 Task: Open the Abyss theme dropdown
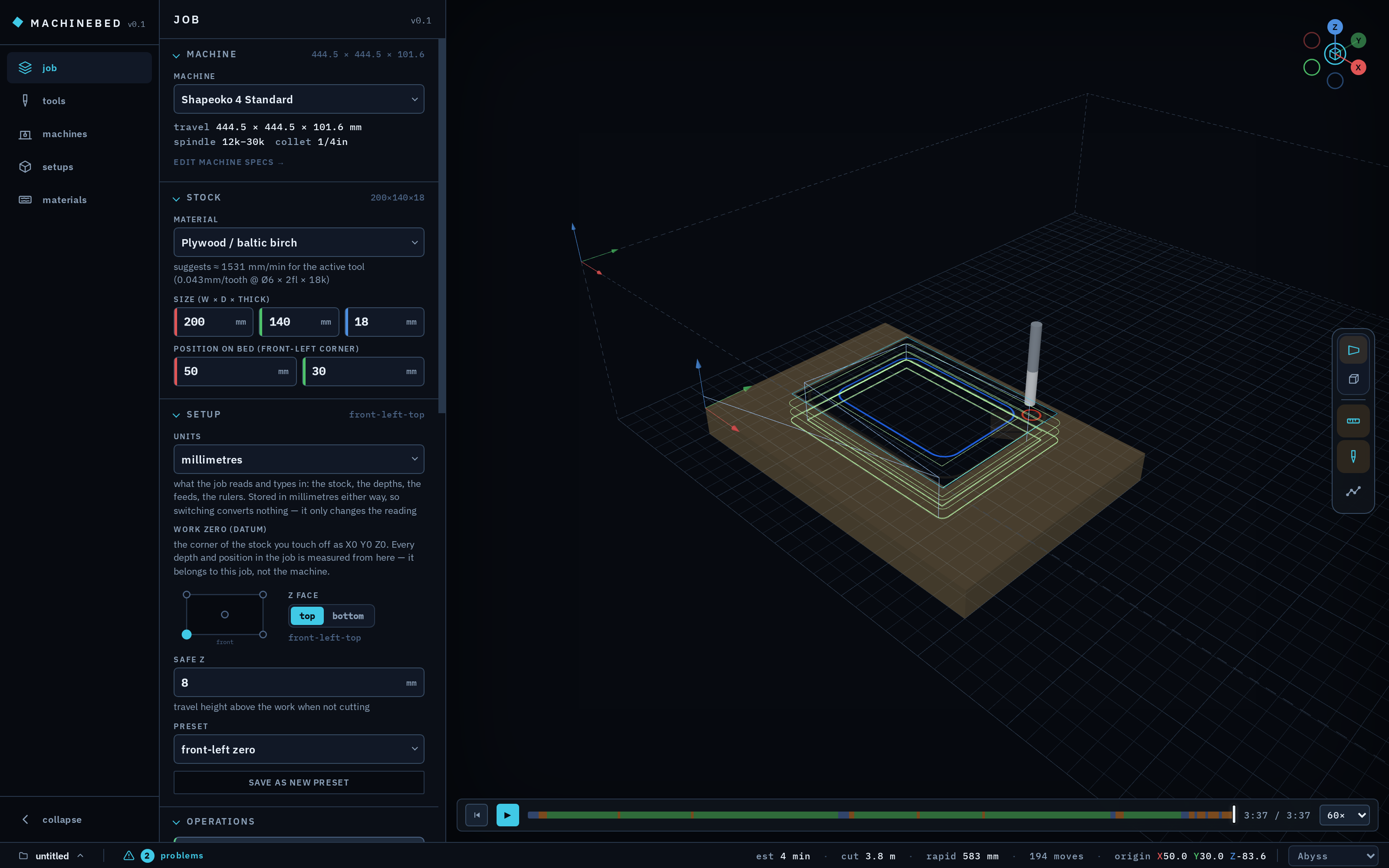[x=1333, y=856]
